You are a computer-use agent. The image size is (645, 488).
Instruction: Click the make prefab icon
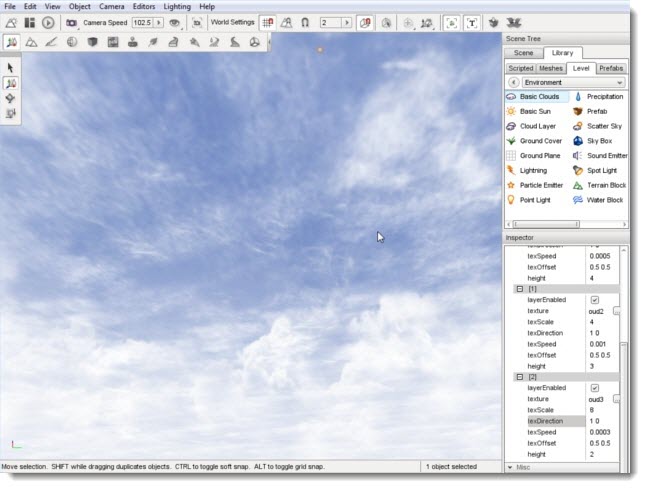click(x=493, y=23)
